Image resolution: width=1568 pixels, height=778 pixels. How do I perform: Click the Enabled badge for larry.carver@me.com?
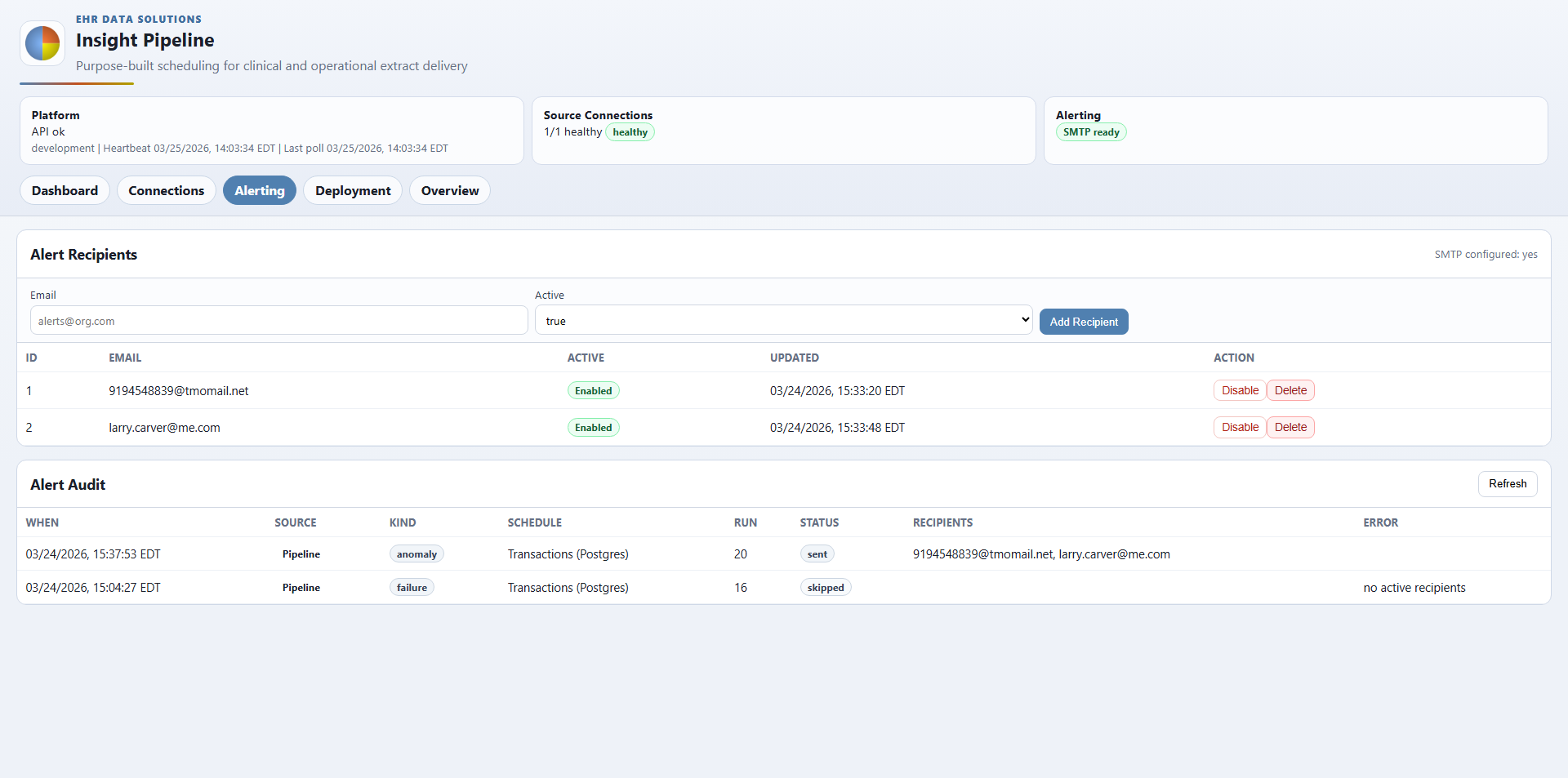coord(593,427)
